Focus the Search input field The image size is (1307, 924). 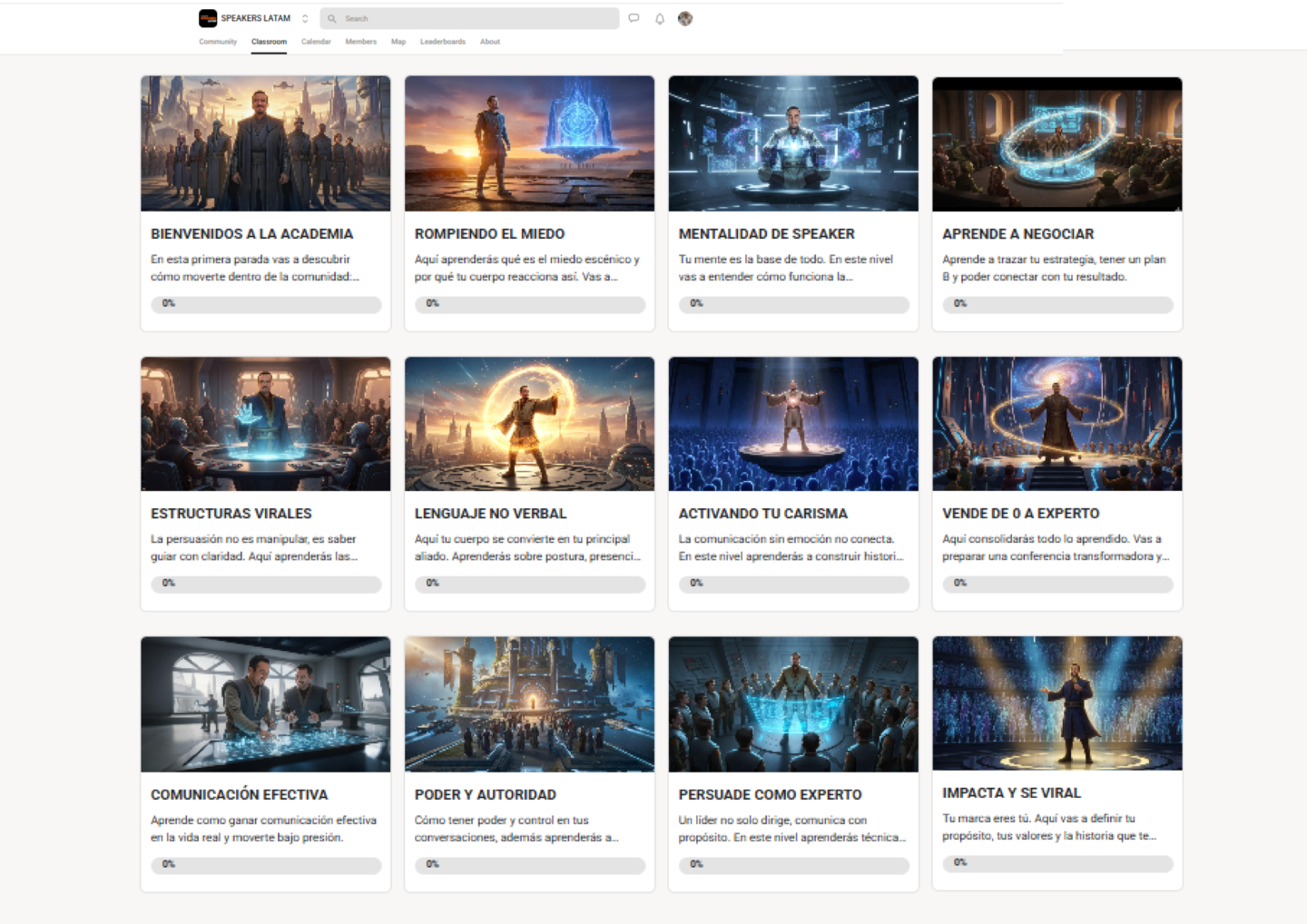pos(469,18)
